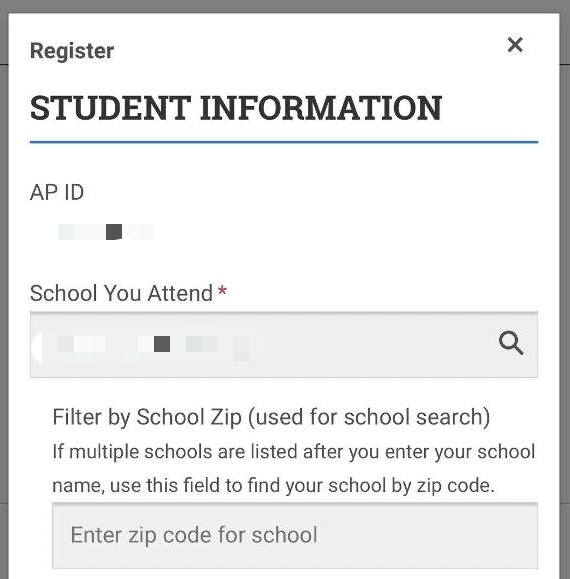This screenshot has height=579, width=570.
Task: Click the dimmed backdrop left of the dialog
Action: tap(4, 295)
